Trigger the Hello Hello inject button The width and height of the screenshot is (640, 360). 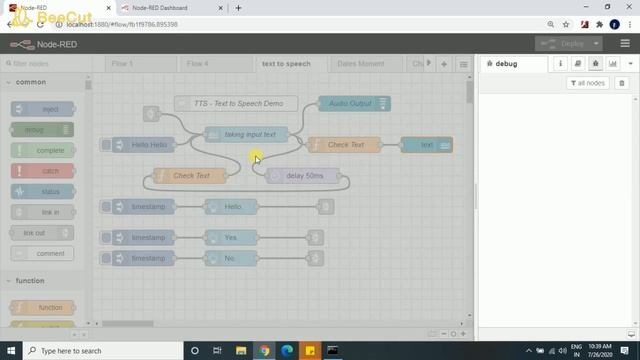click(106, 145)
